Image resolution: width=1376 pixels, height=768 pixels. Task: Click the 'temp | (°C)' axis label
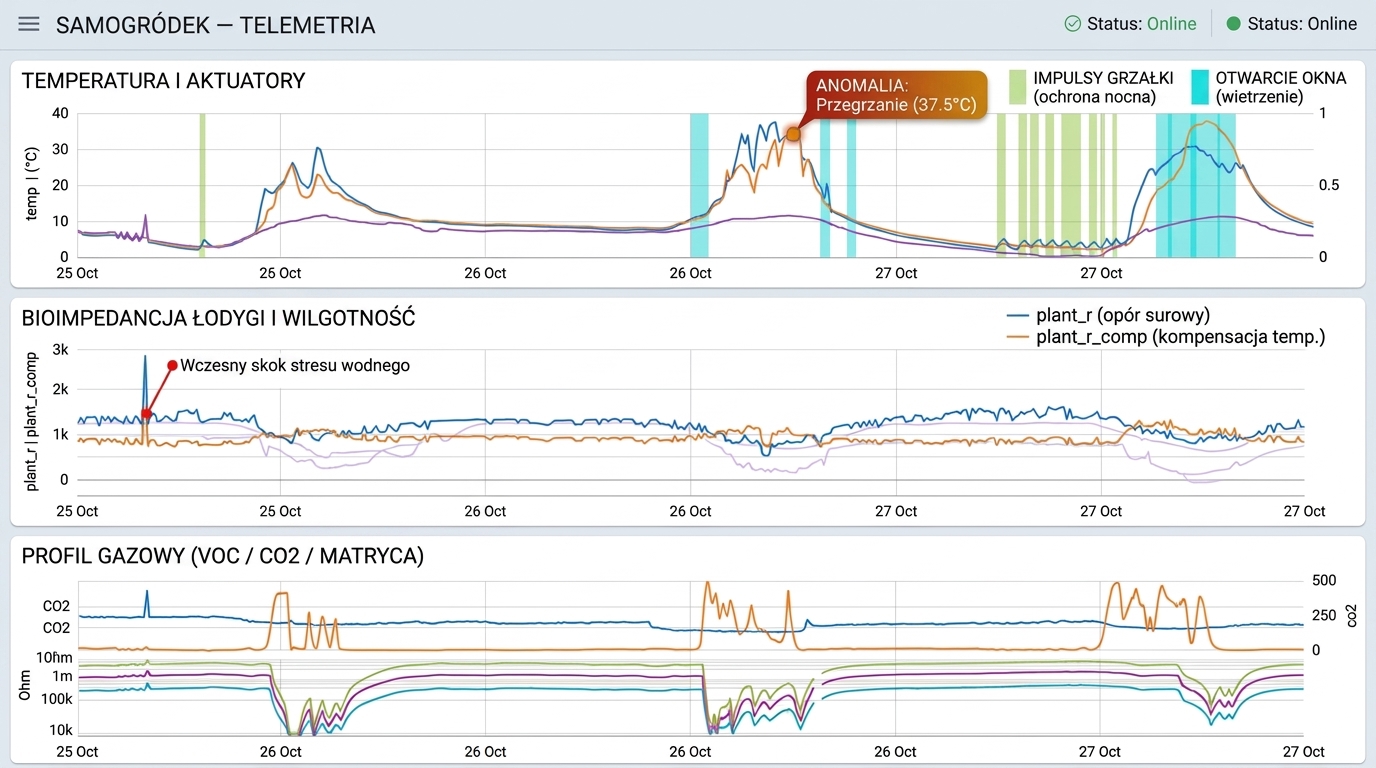[31, 185]
